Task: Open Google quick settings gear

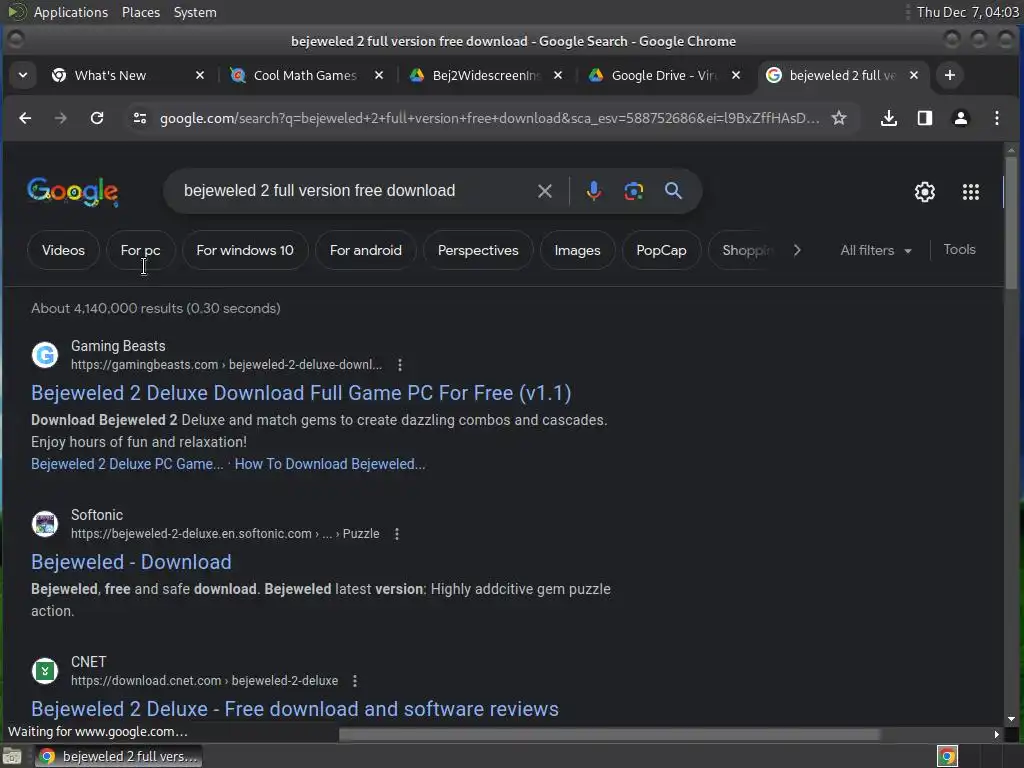Action: click(x=925, y=192)
